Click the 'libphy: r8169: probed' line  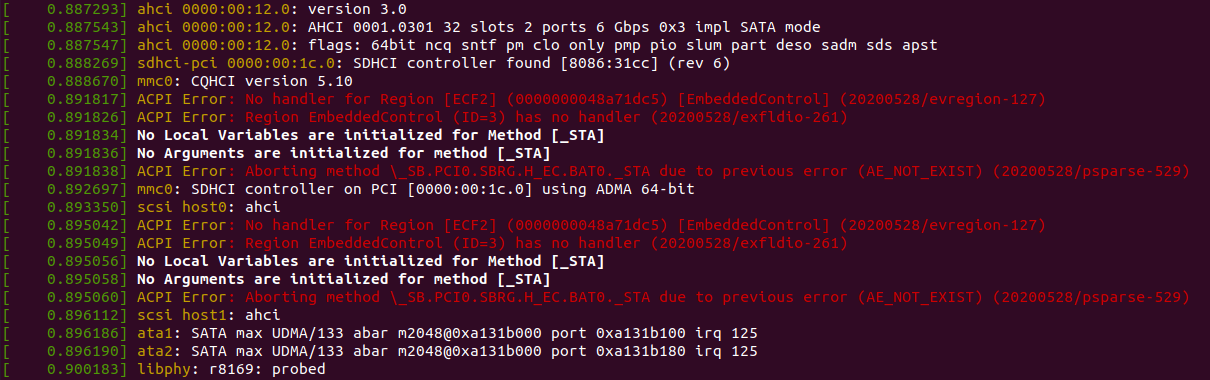[231, 370]
